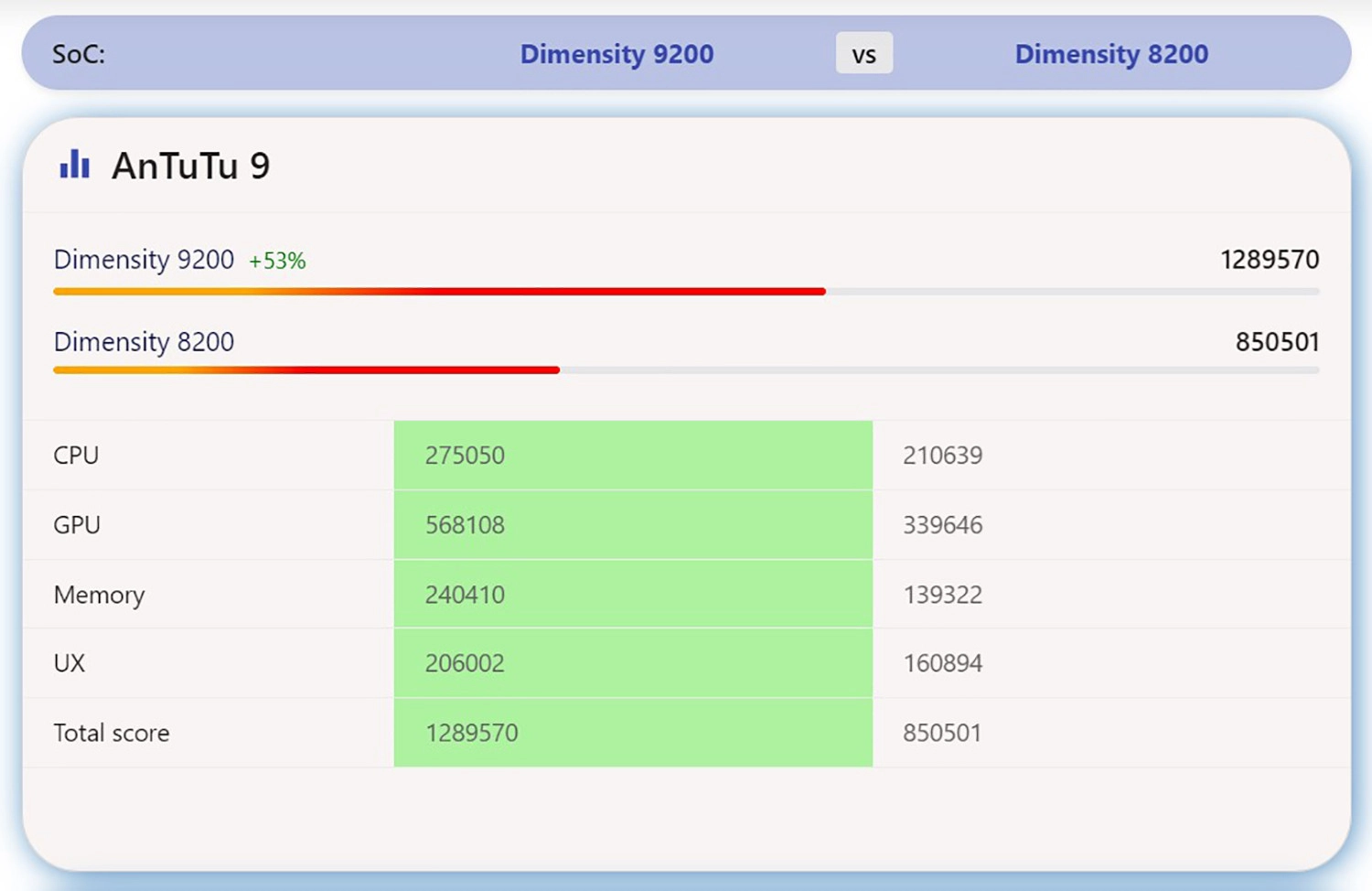This screenshot has height=891, width=1372.
Task: Select GPU value 339646
Action: point(943,525)
